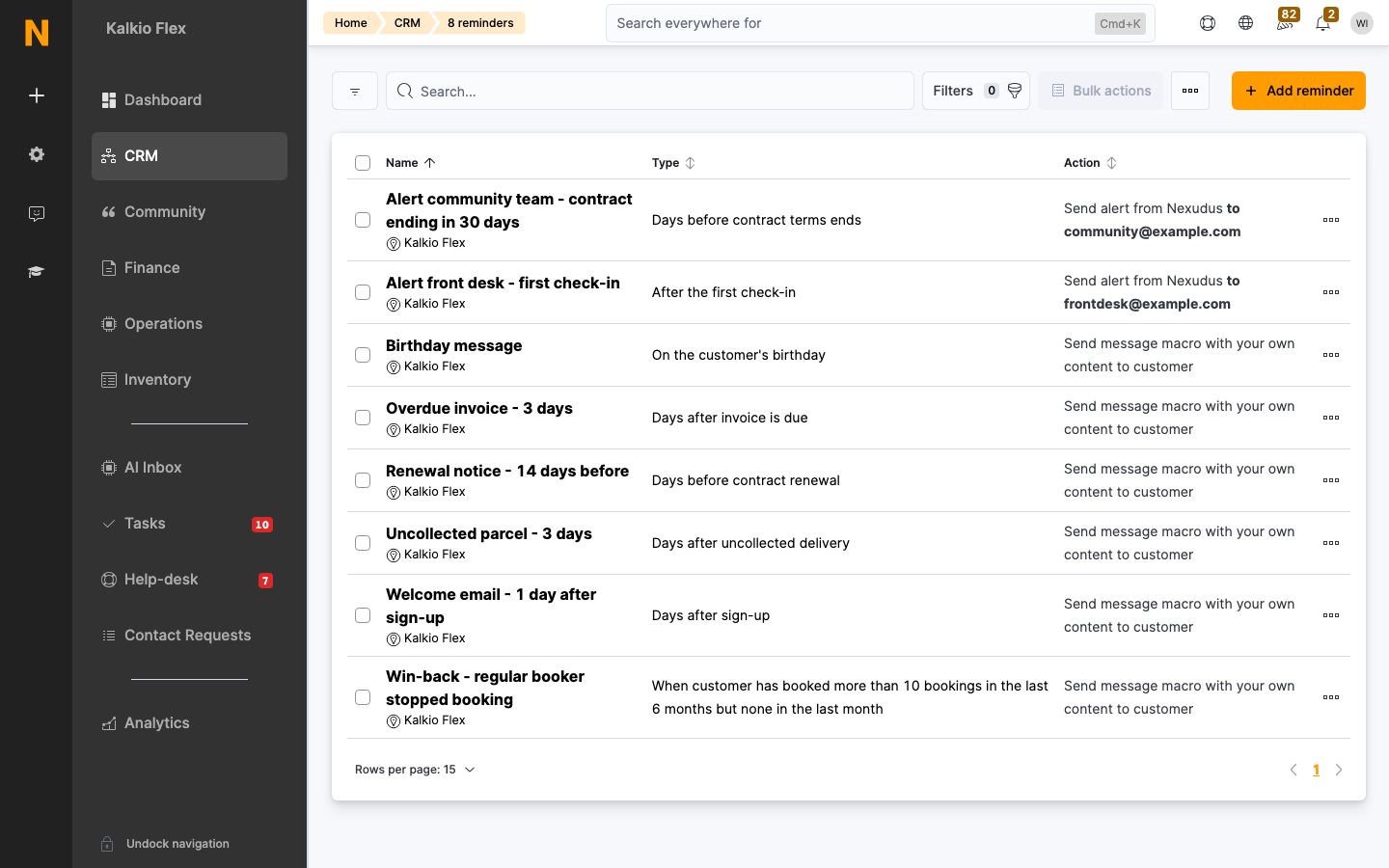Click the notifications bell icon
This screenshot has width=1389, height=868.
[1322, 23]
